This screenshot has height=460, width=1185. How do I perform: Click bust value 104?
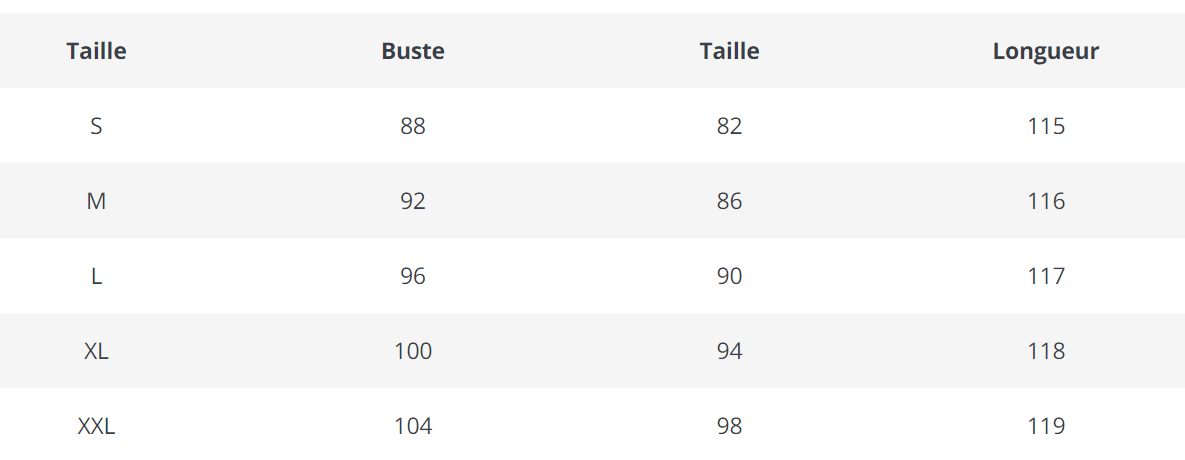pyautogui.click(x=413, y=426)
